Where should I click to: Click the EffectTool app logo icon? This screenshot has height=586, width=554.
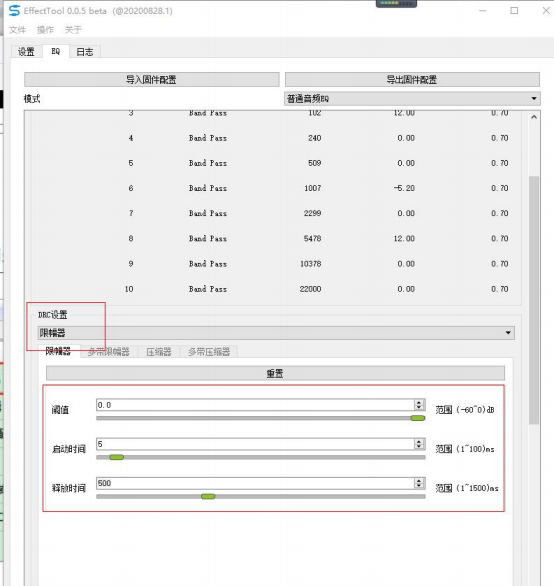click(x=14, y=10)
